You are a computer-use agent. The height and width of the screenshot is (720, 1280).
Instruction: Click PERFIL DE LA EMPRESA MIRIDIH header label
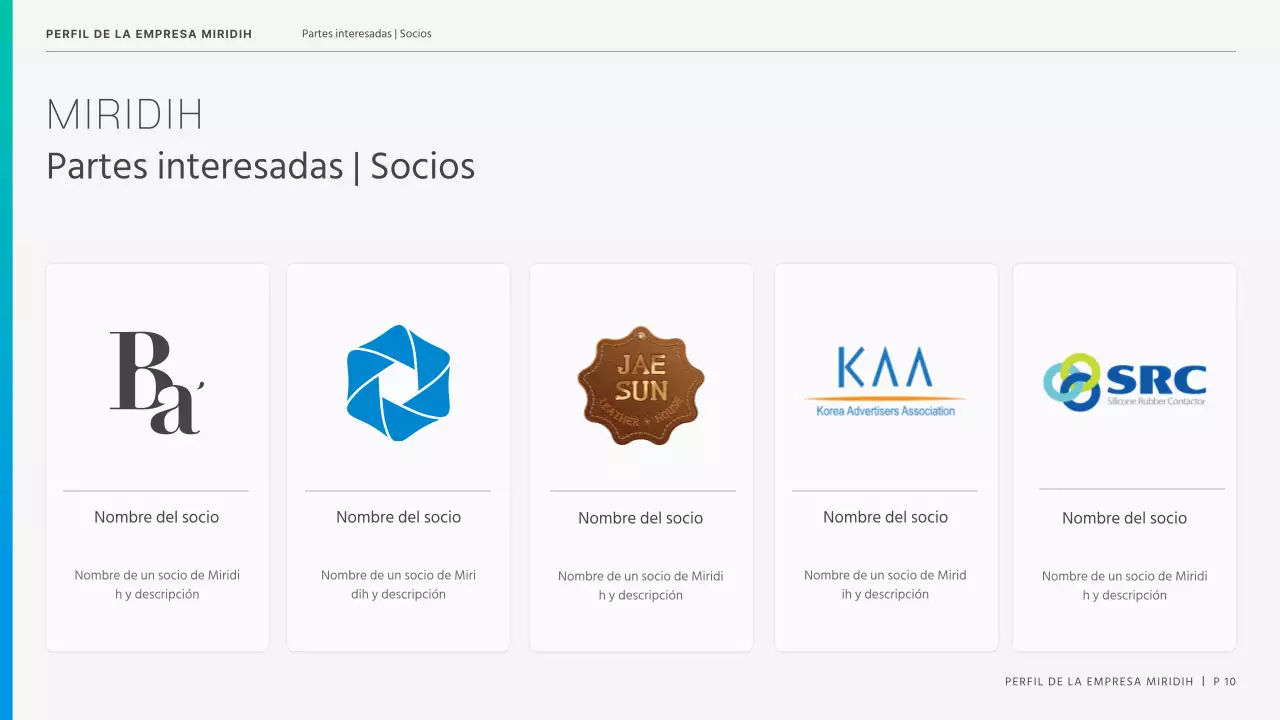click(149, 33)
